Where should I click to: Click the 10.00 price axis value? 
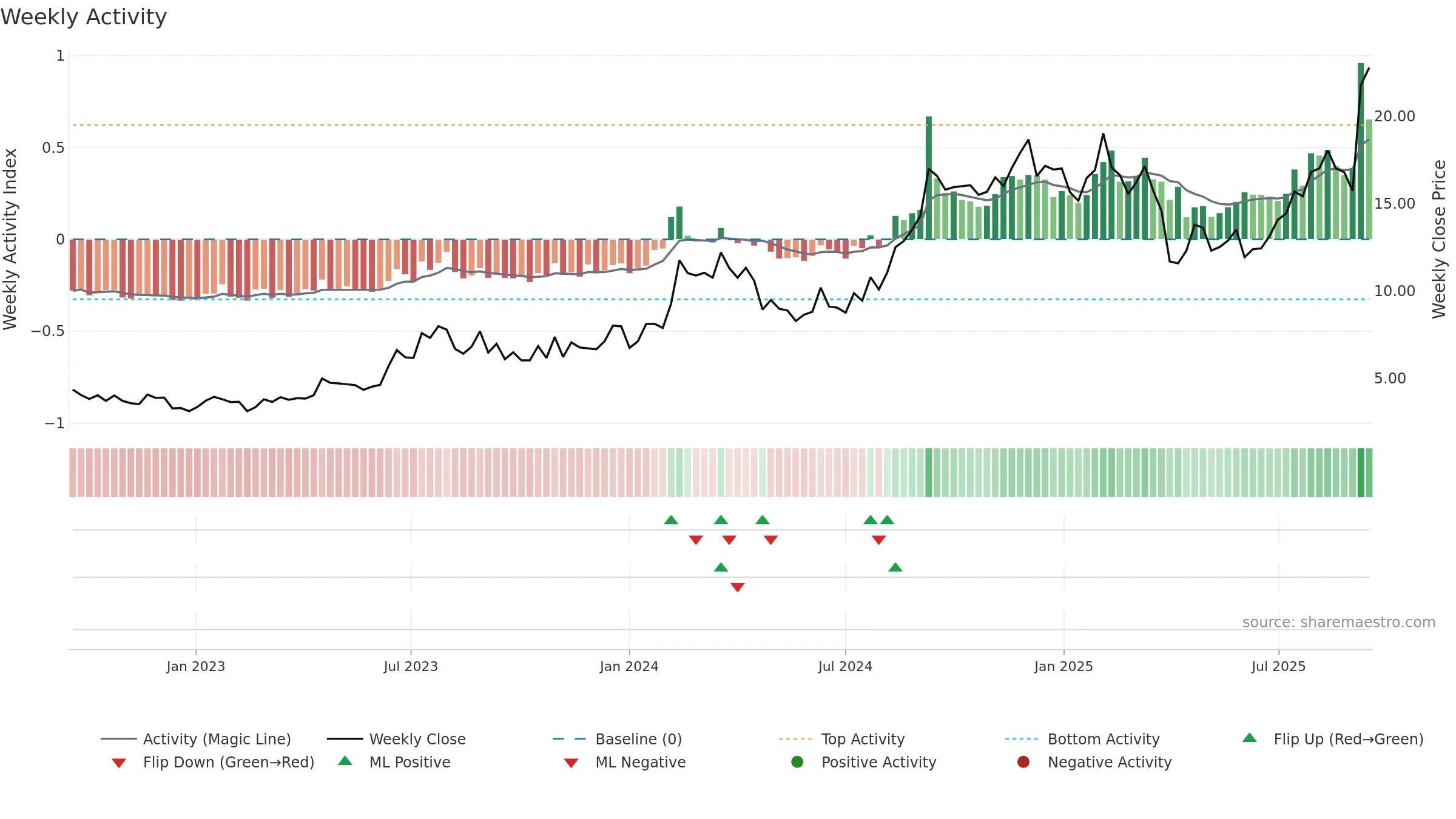coord(1395,291)
